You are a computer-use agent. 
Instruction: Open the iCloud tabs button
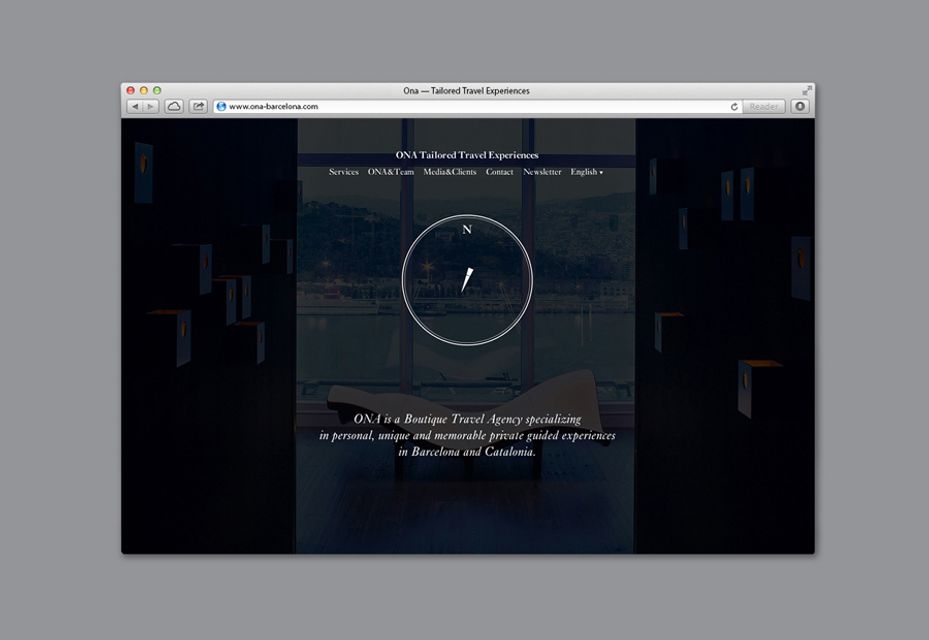[x=174, y=107]
